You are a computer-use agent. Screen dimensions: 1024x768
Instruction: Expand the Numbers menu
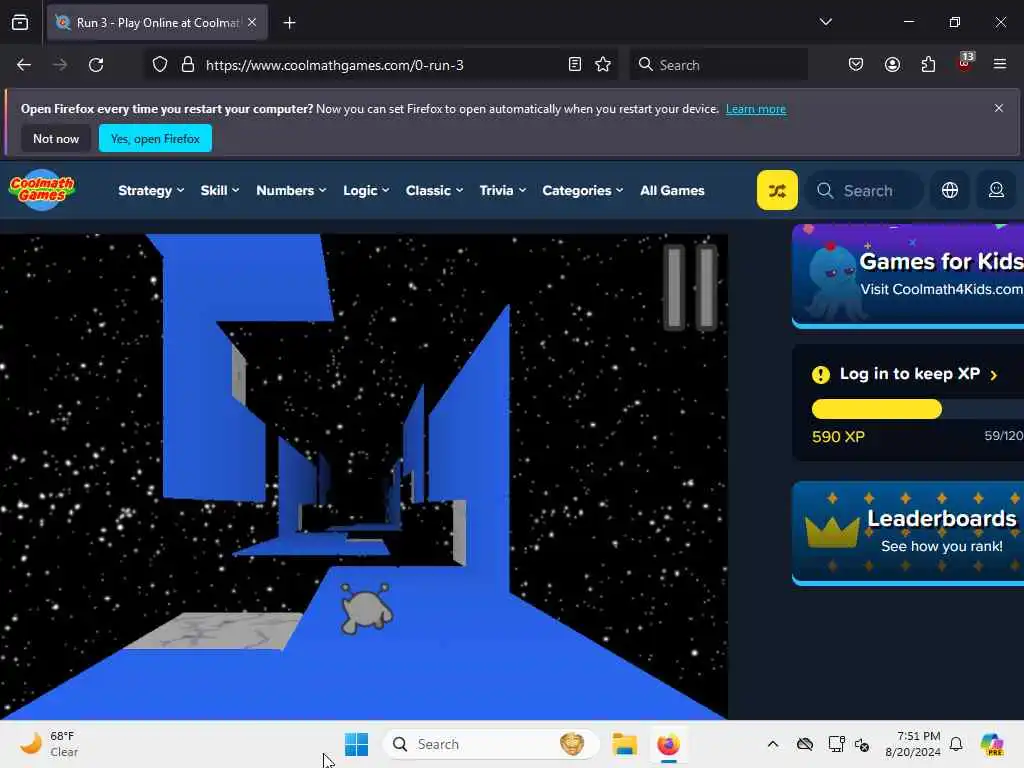click(x=291, y=190)
